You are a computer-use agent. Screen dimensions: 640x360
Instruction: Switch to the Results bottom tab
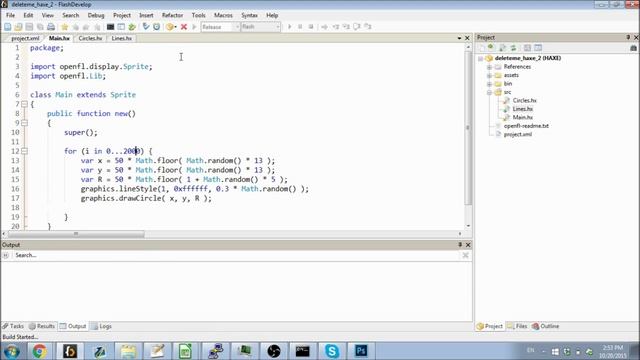point(42,326)
